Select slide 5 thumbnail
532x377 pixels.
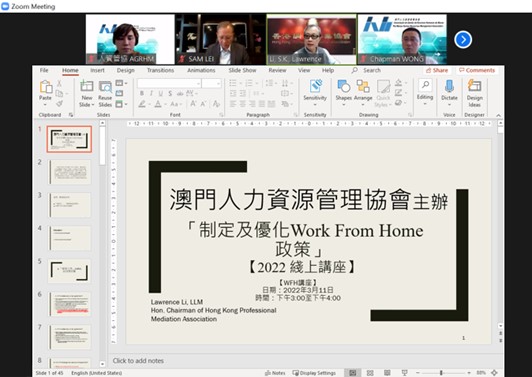coord(69,271)
